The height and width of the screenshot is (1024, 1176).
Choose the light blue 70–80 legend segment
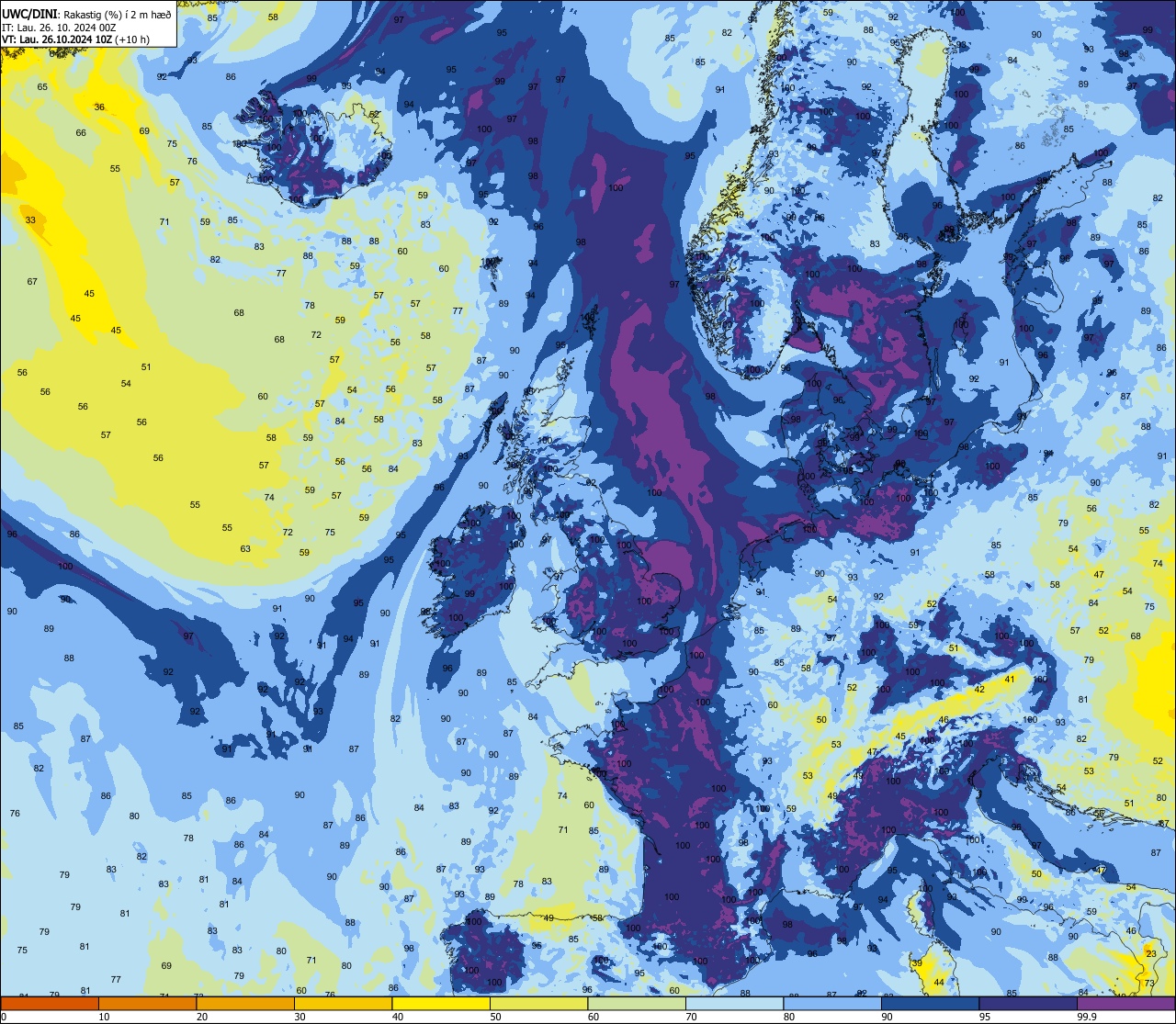[734, 1003]
